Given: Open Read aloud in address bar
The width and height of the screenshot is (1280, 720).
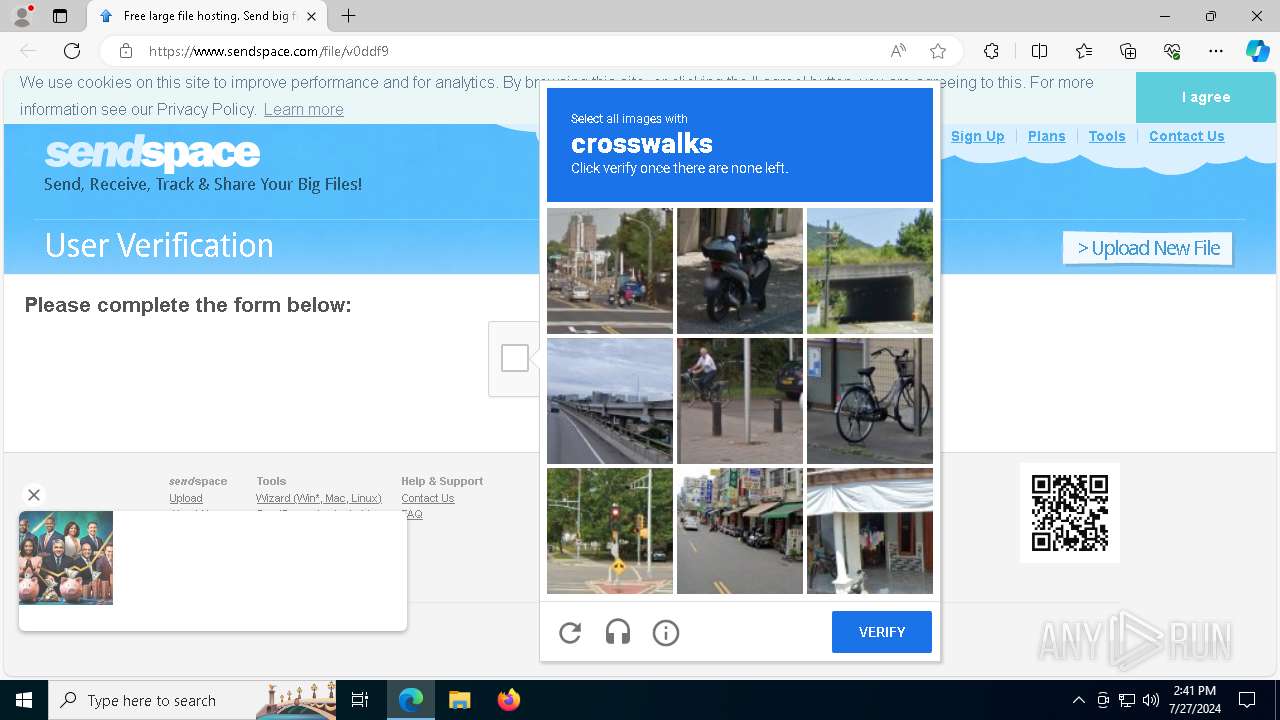Looking at the screenshot, I should [898, 51].
